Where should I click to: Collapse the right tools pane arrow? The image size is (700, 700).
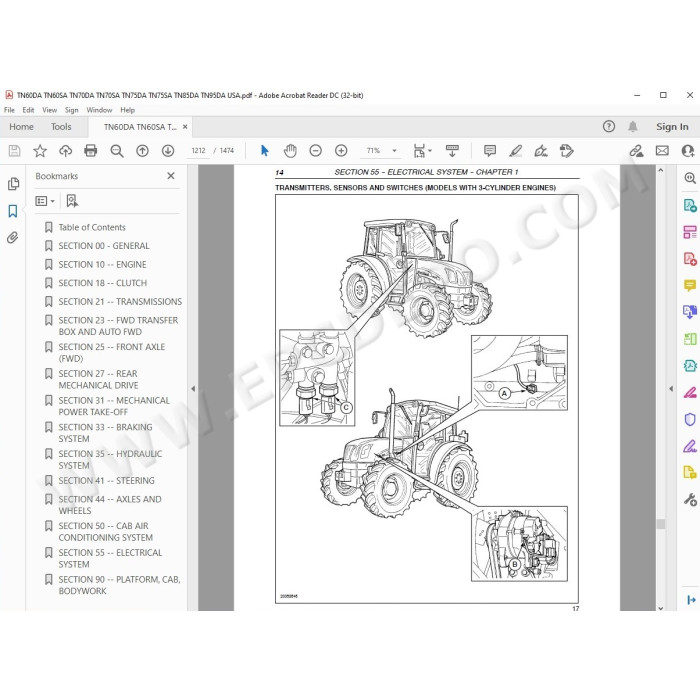point(671,389)
